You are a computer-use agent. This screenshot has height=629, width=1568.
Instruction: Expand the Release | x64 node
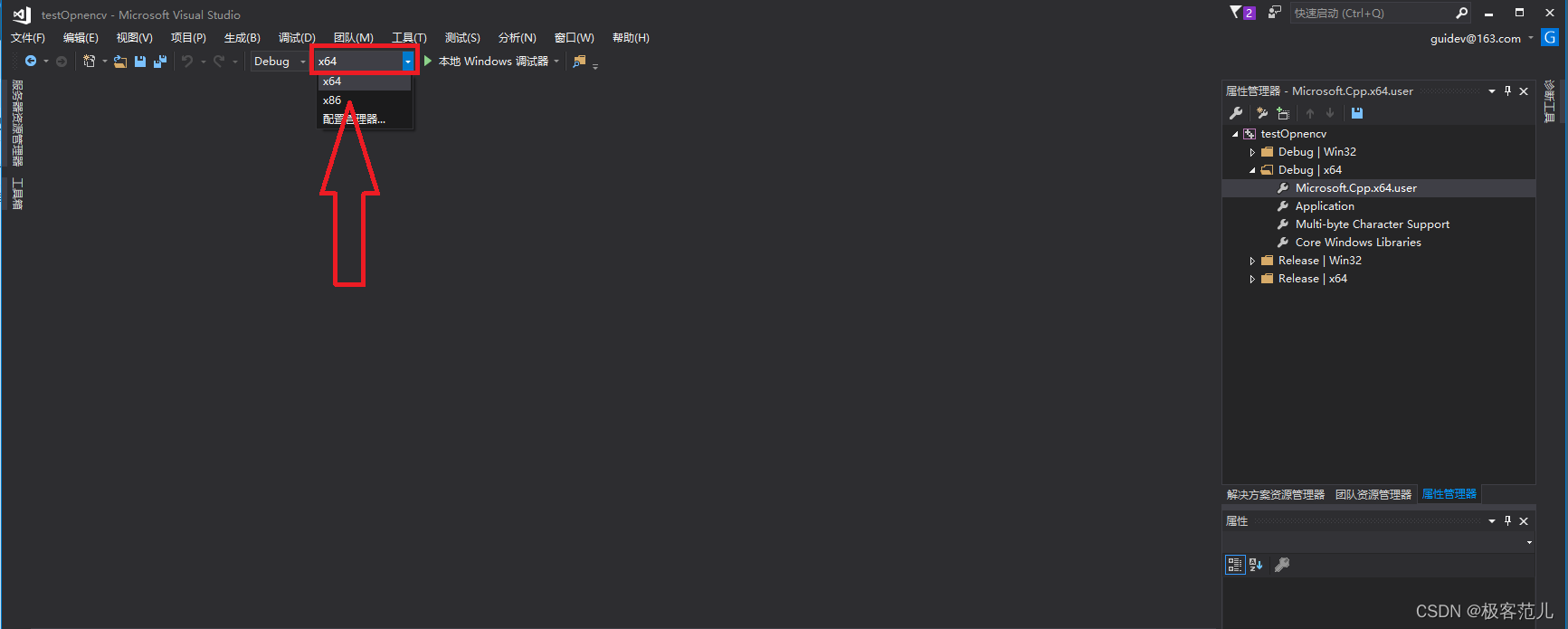(1252, 279)
